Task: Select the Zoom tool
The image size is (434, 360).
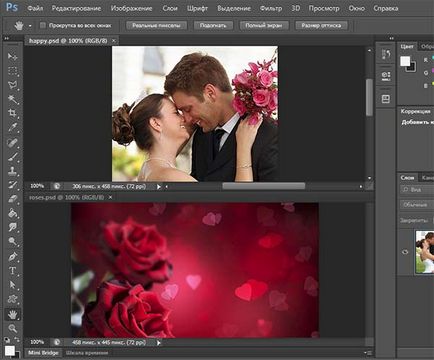Action: click(12, 329)
